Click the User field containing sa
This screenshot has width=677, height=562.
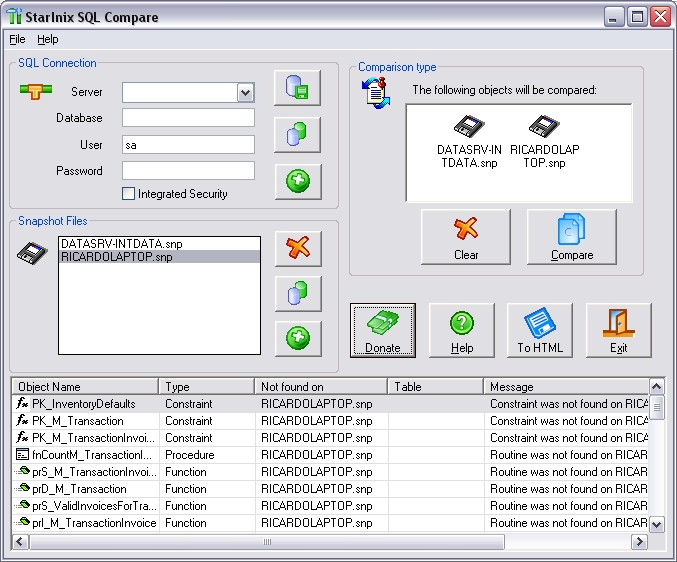(188, 145)
